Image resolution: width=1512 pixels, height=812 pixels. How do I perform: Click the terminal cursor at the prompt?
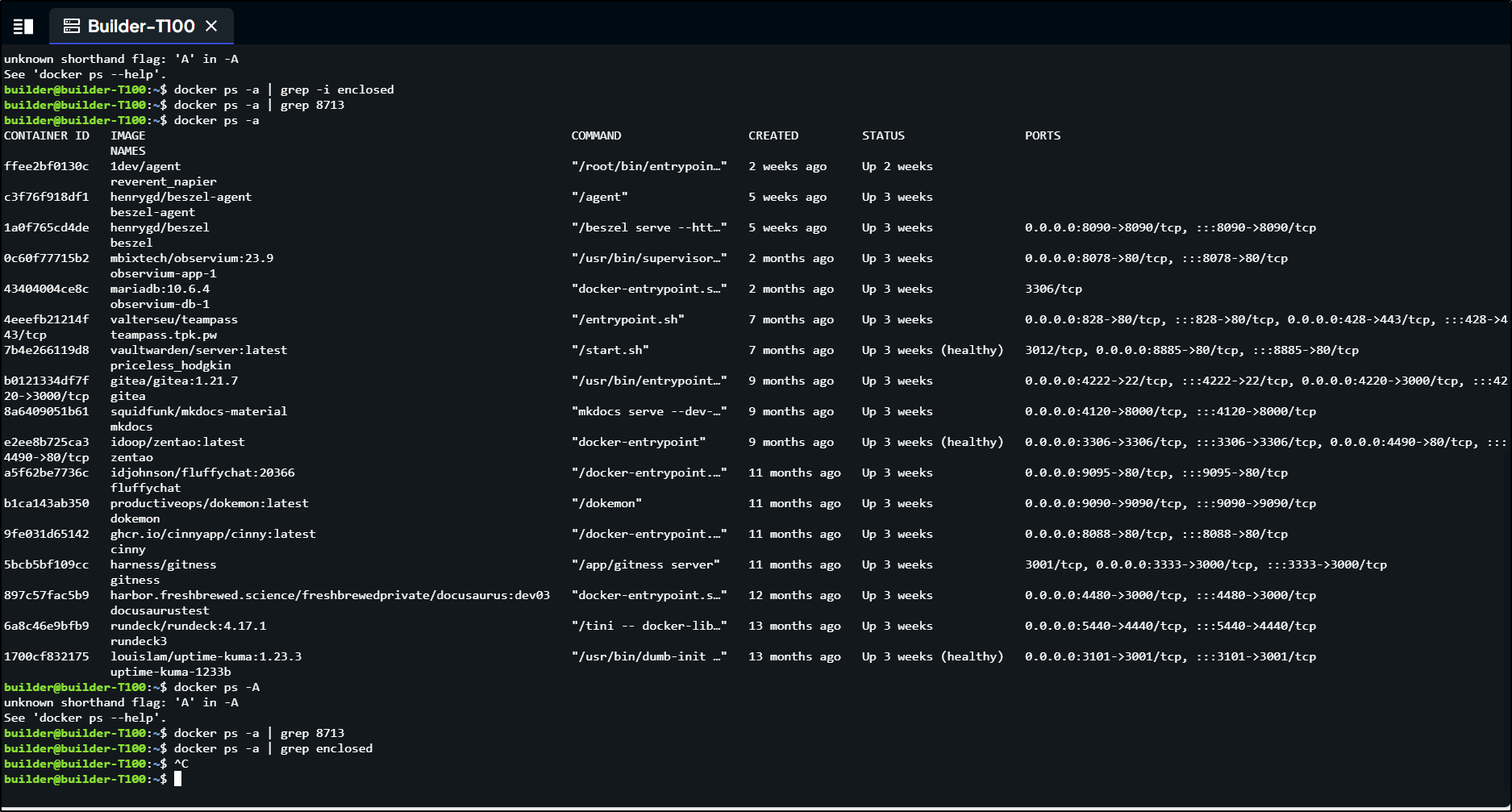tap(177, 779)
